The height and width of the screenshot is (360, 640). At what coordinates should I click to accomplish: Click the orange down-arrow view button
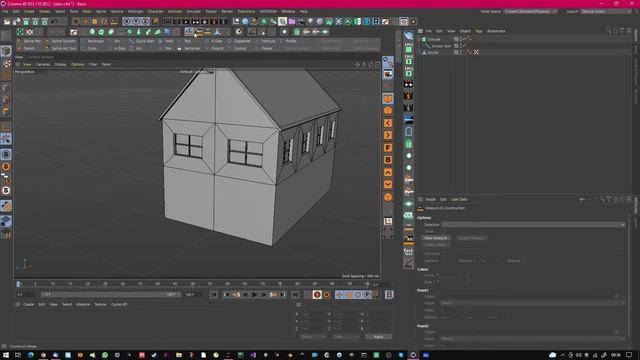pyautogui.click(x=388, y=184)
